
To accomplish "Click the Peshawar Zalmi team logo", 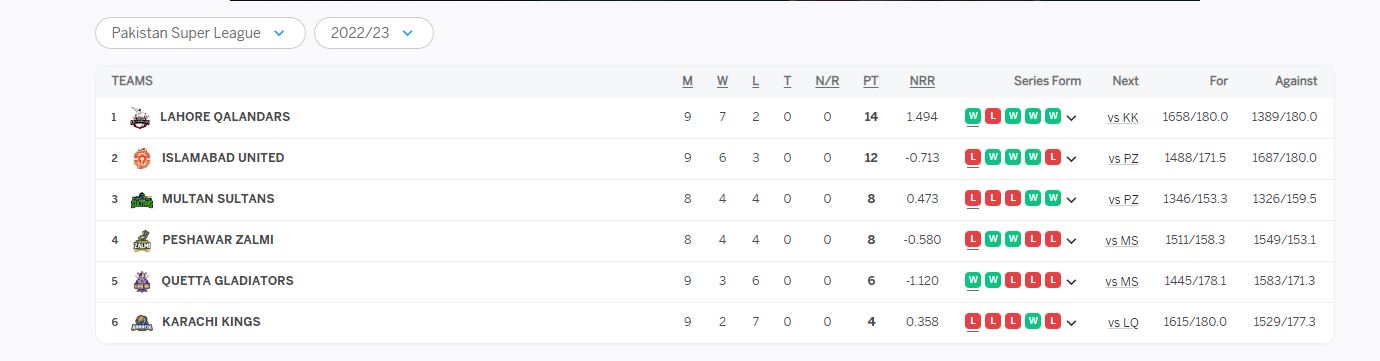I will point(141,240).
